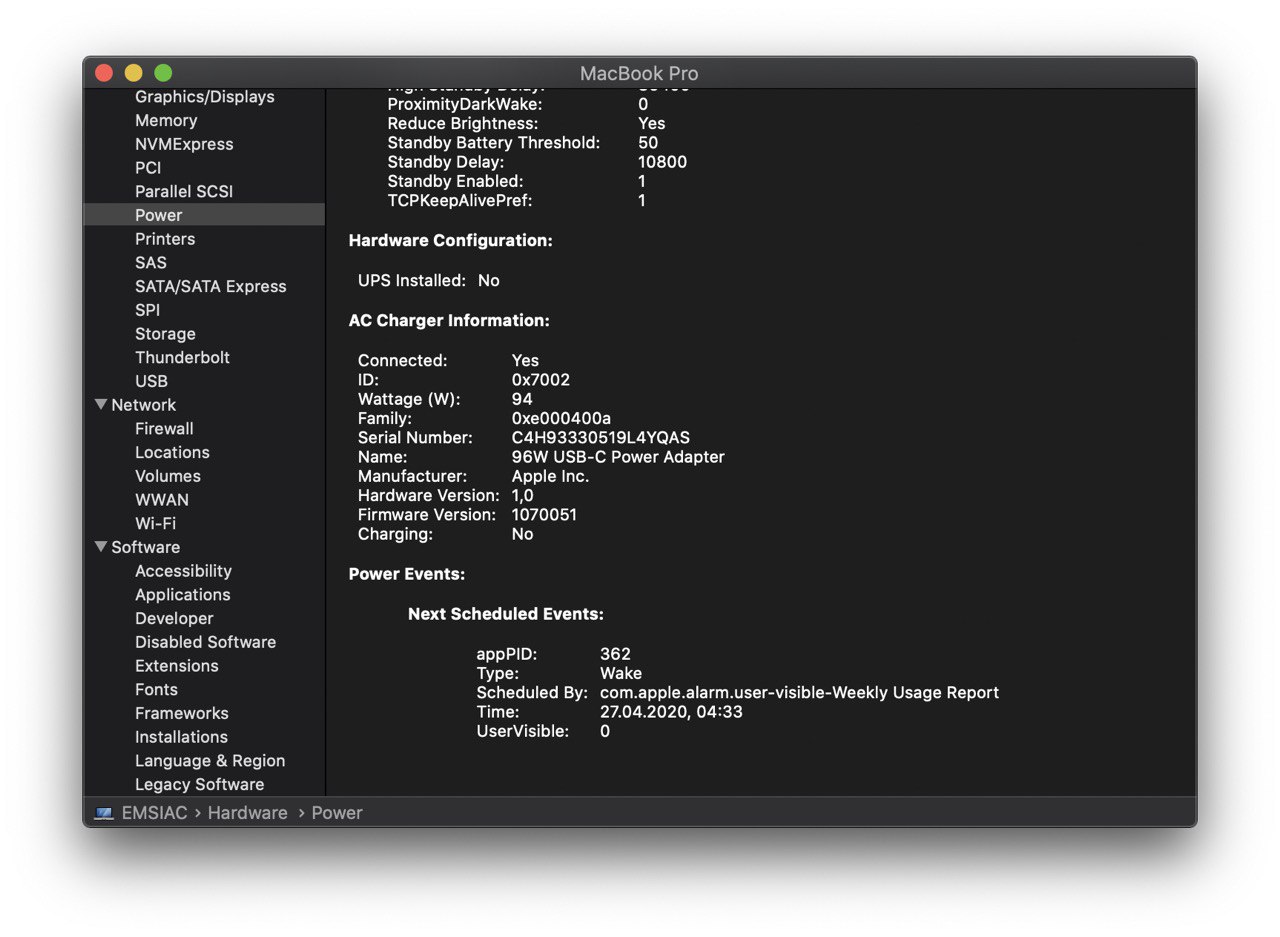Select Graphics/Displays in sidebar

(205, 97)
